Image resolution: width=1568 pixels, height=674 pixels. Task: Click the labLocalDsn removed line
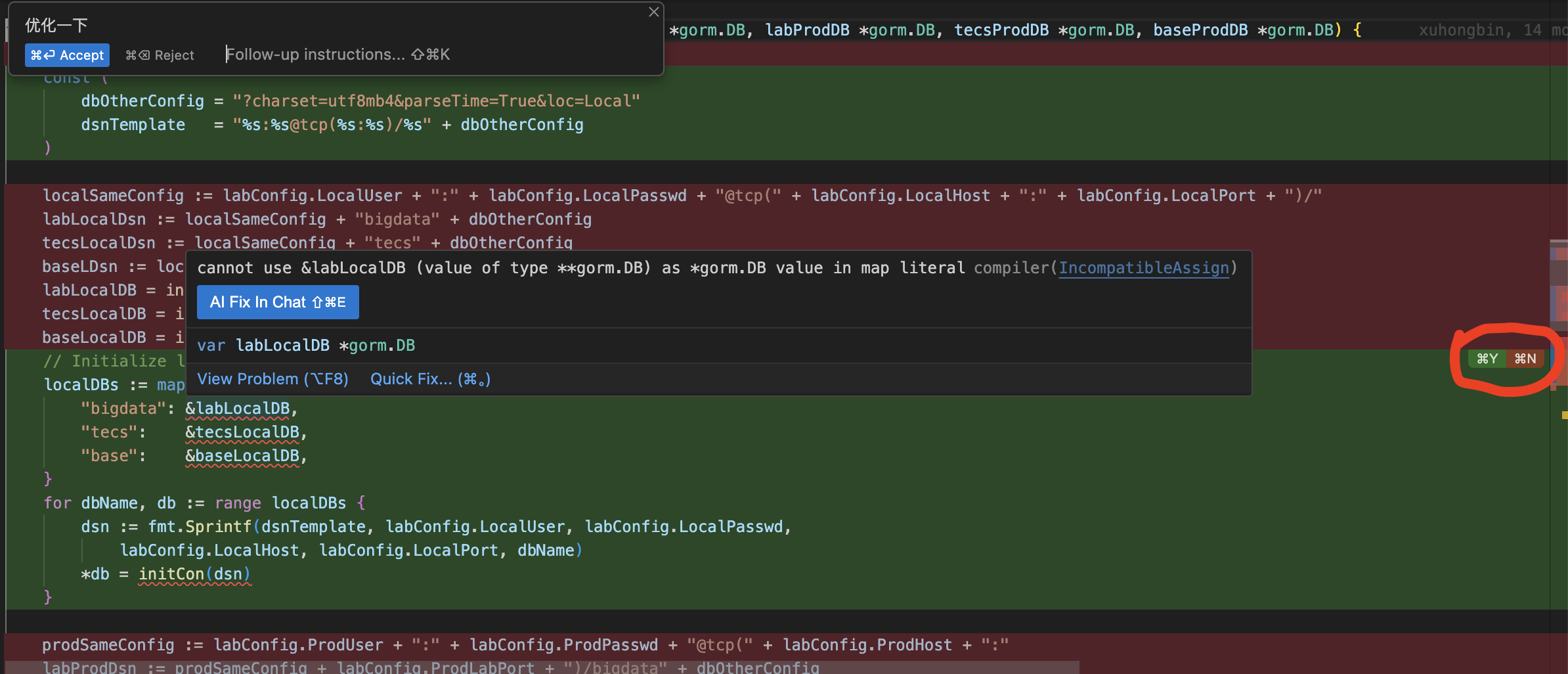point(317,219)
